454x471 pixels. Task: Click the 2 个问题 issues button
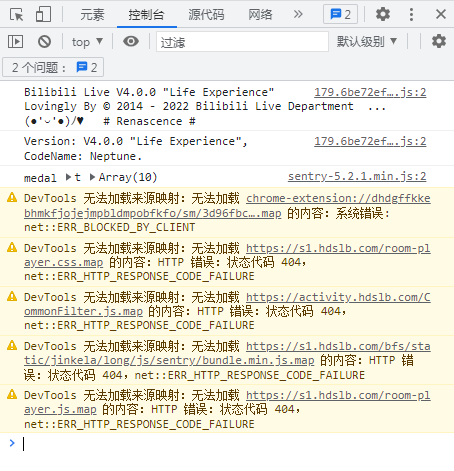53,68
